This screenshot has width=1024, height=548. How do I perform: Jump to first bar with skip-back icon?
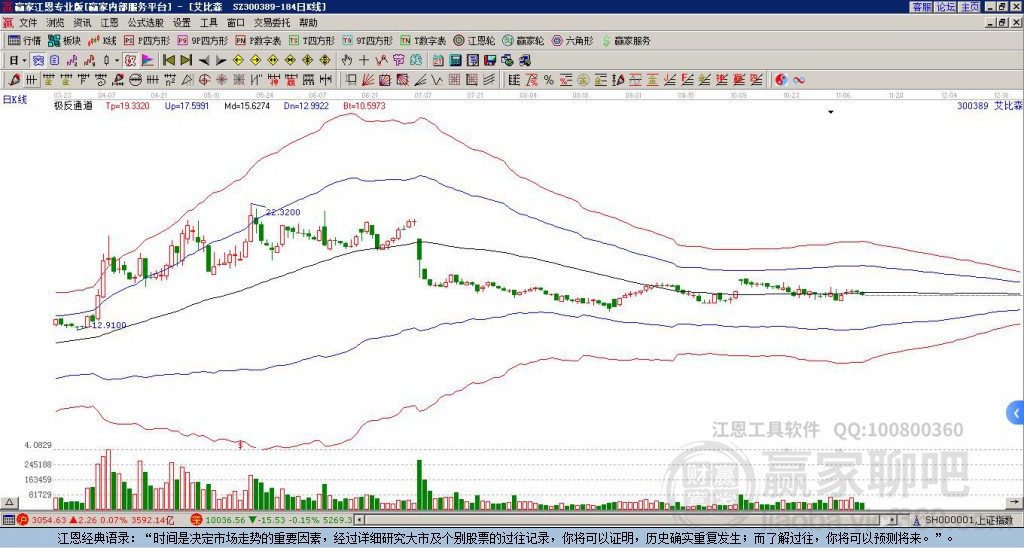tap(168, 61)
